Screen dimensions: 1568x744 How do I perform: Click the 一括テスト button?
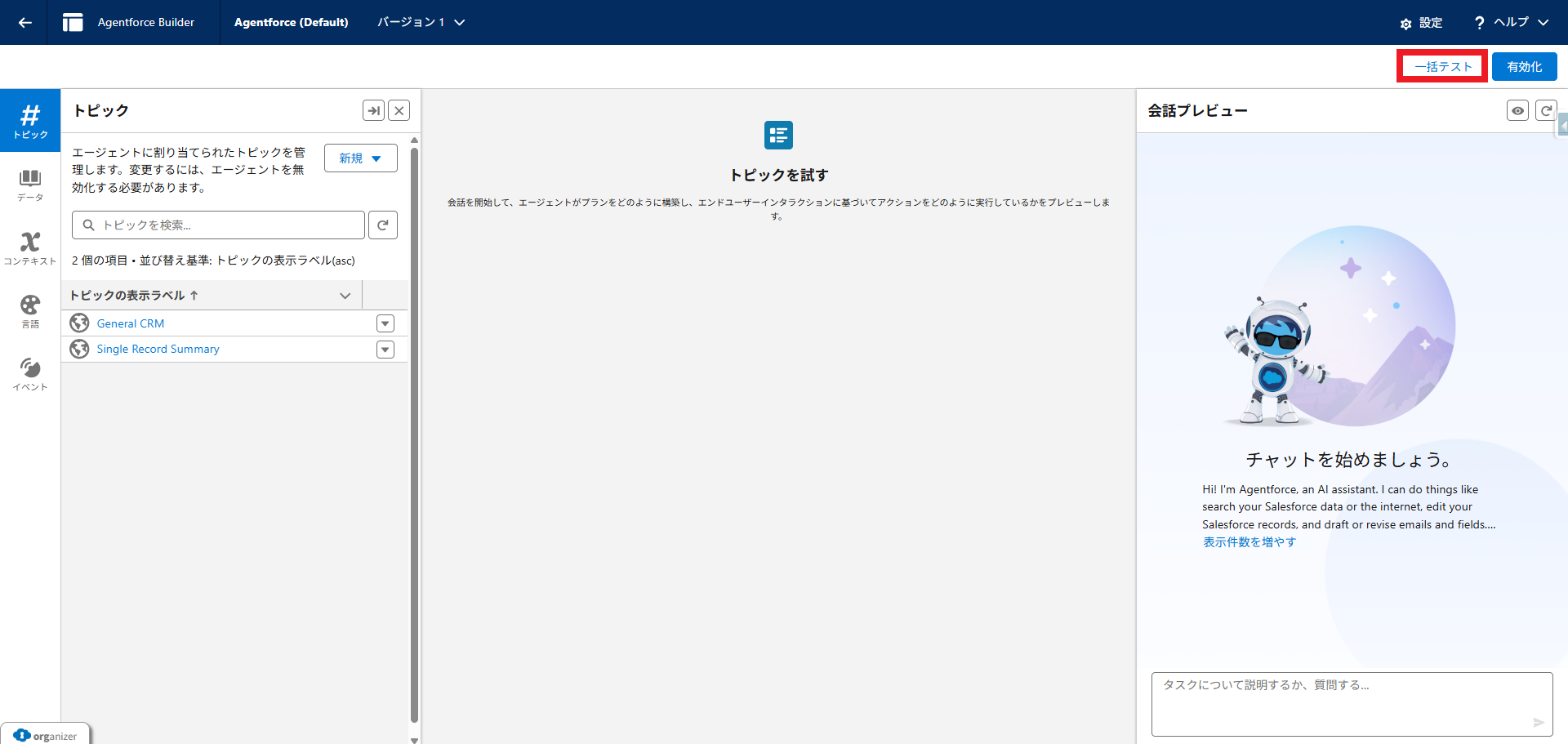coord(1443,67)
